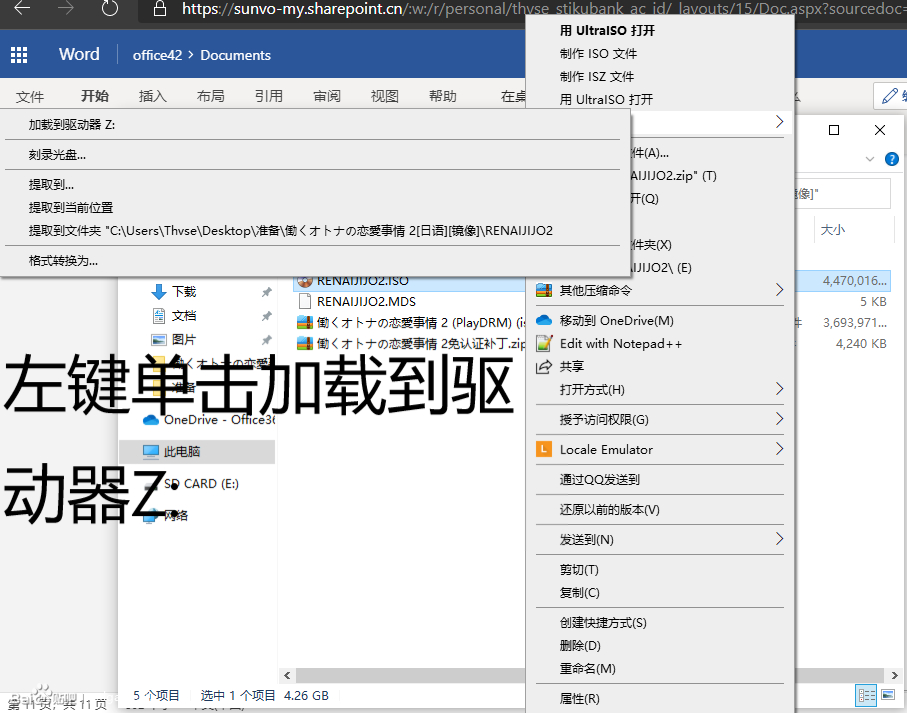907x713 pixels.
Task: Open the Word 文件 tab
Action: (30, 96)
